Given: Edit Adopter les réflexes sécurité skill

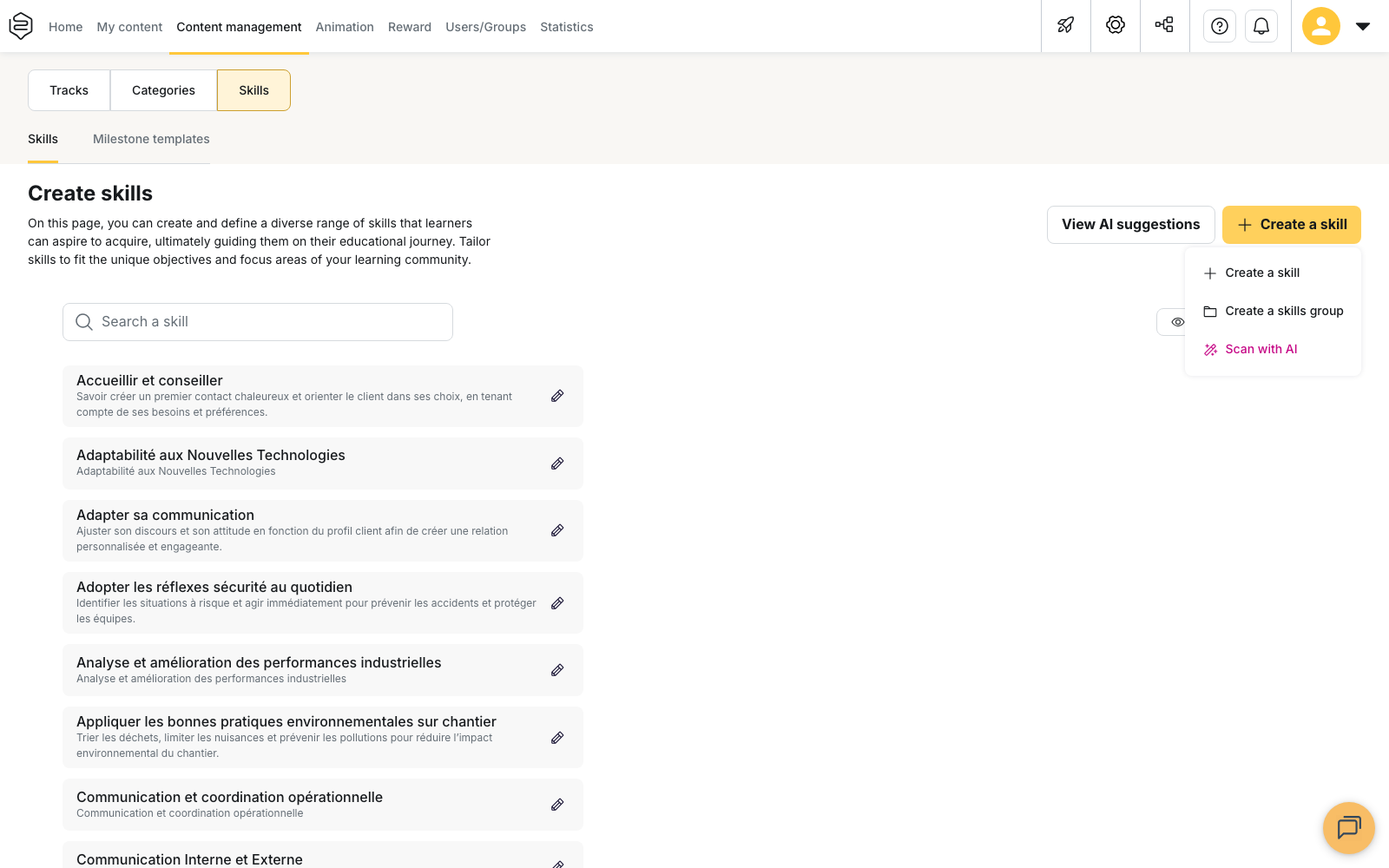Looking at the screenshot, I should click(557, 603).
